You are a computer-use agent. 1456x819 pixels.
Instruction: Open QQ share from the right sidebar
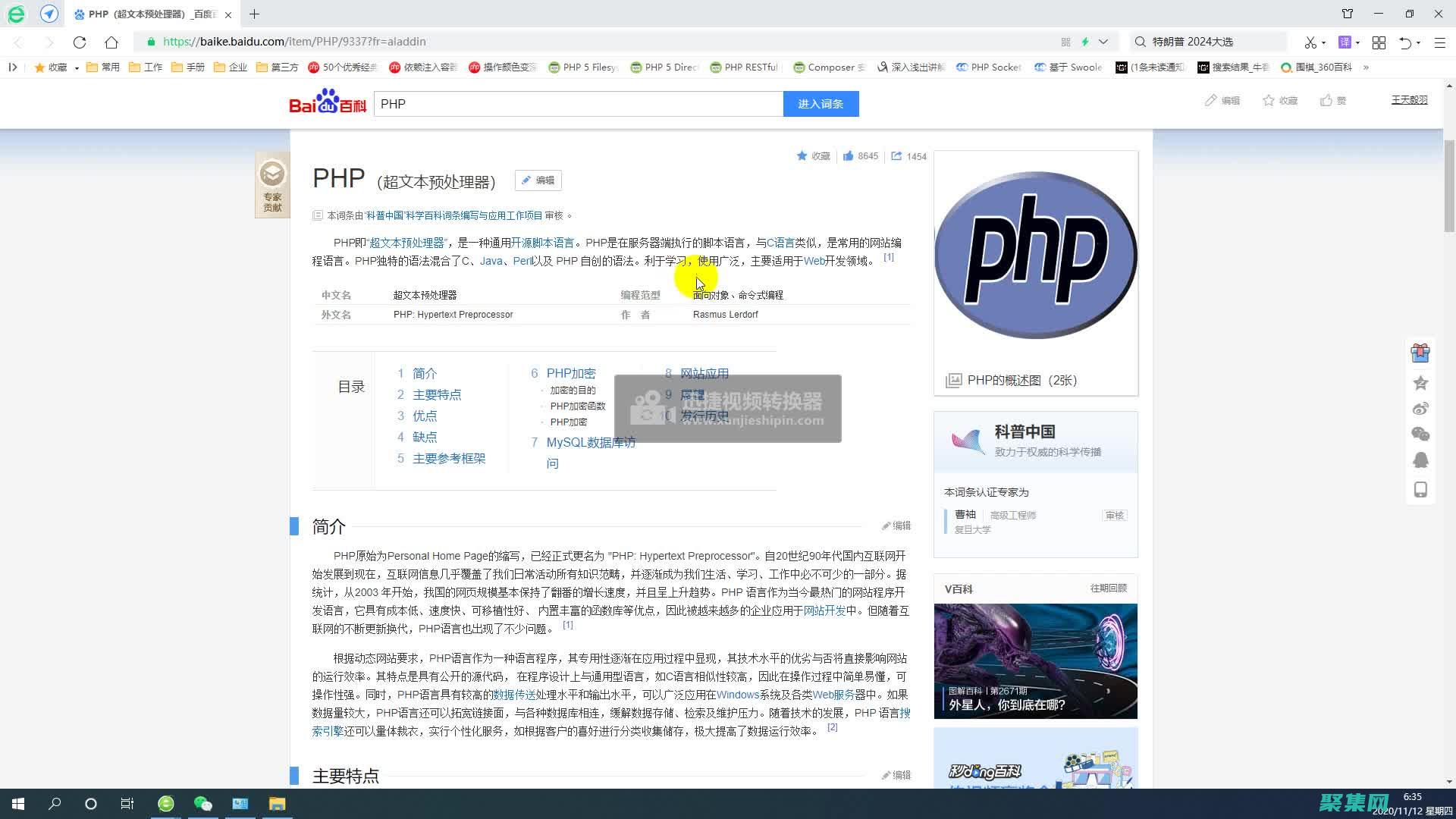pyautogui.click(x=1420, y=460)
